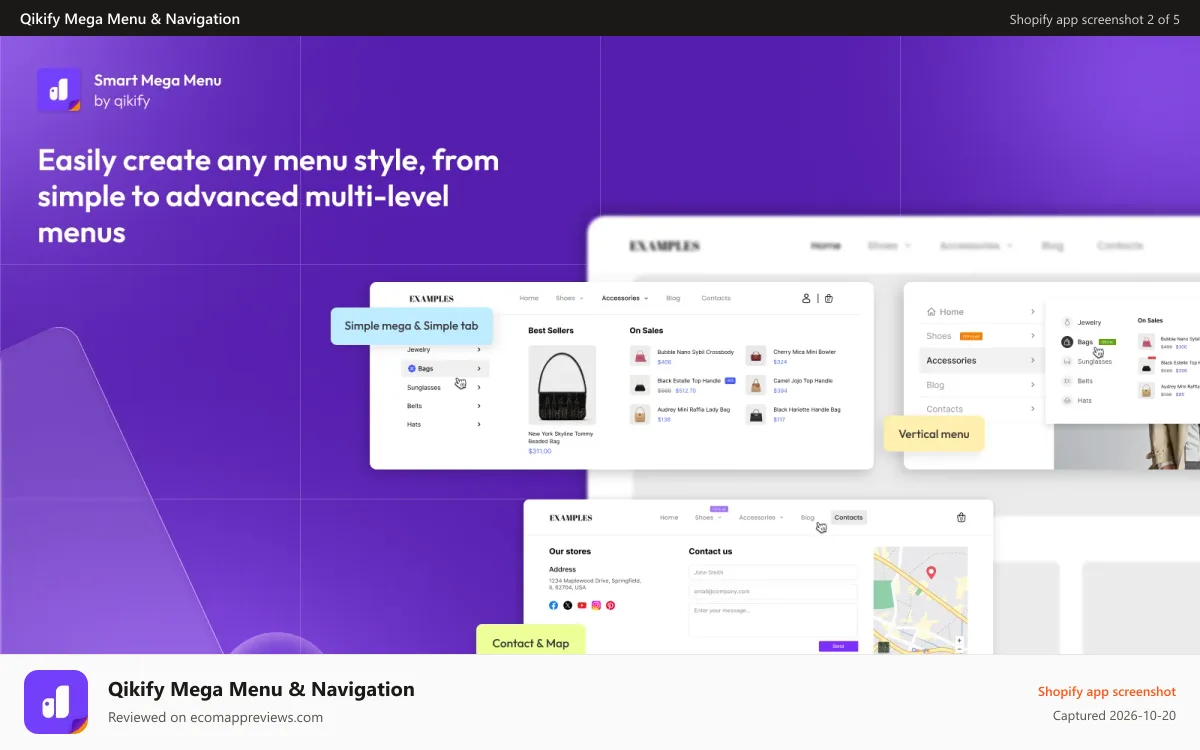Click 'Shopify app screenshot 2 of 5' text

pos(1094,19)
